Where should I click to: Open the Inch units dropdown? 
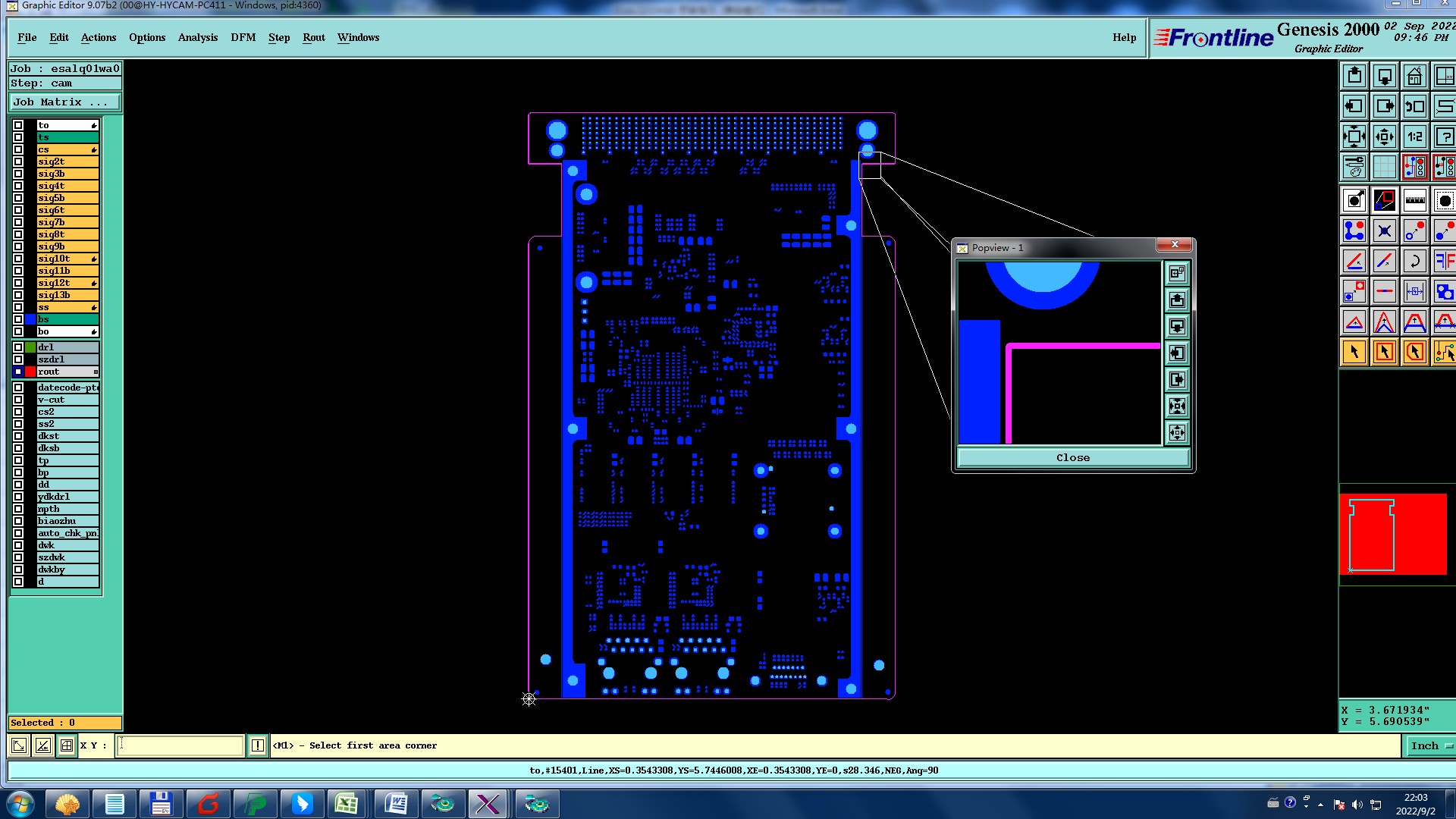point(1429,745)
